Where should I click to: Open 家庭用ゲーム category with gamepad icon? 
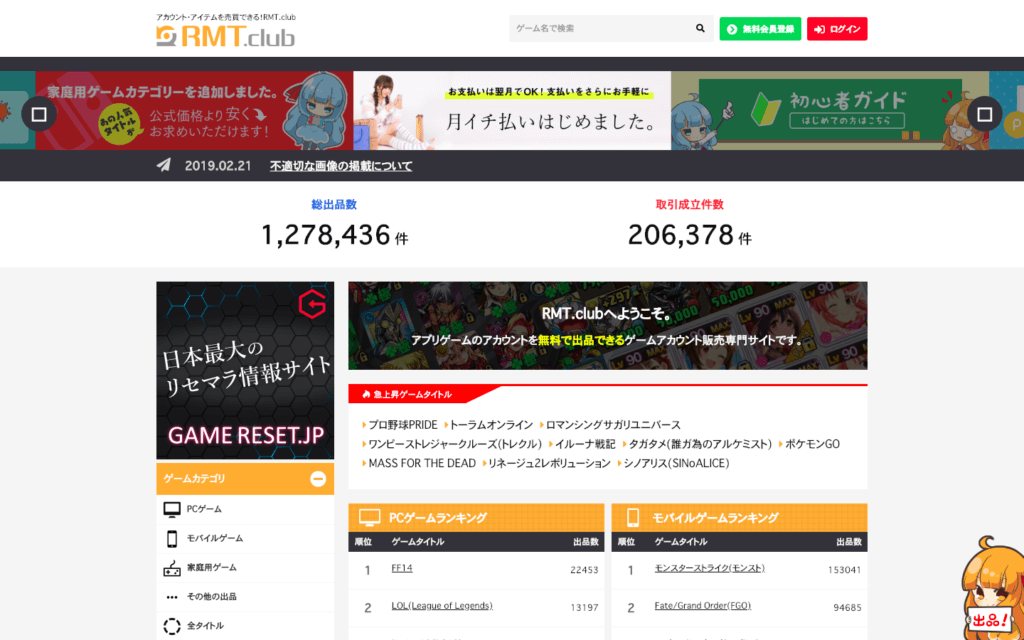(245, 568)
